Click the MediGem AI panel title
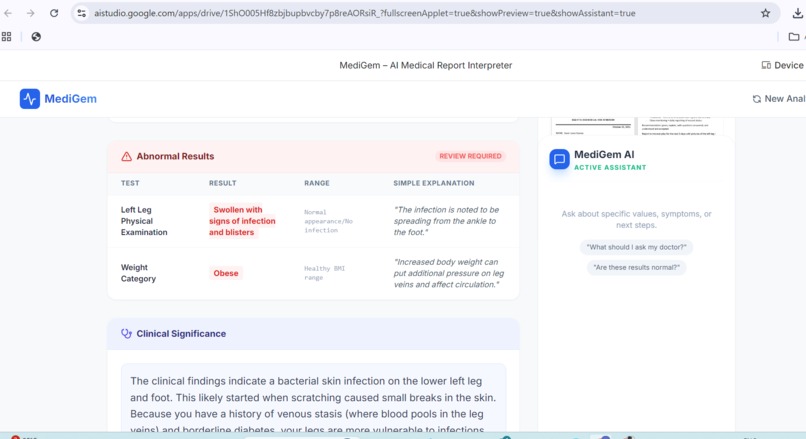 click(x=604, y=154)
